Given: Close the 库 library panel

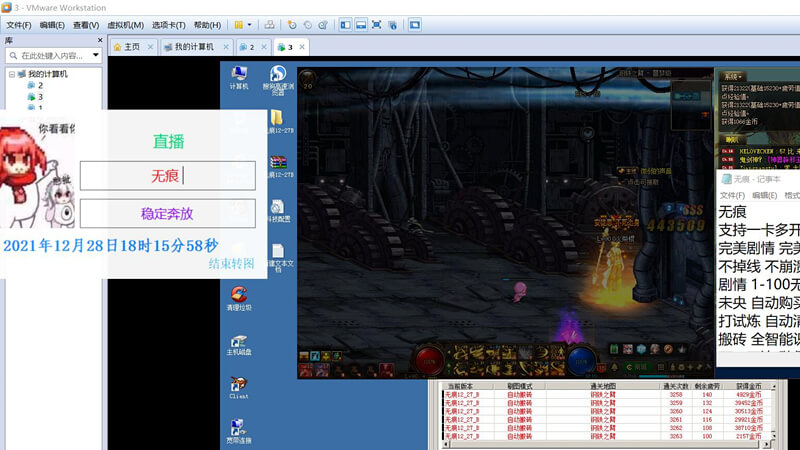Looking at the screenshot, I should click(100, 40).
